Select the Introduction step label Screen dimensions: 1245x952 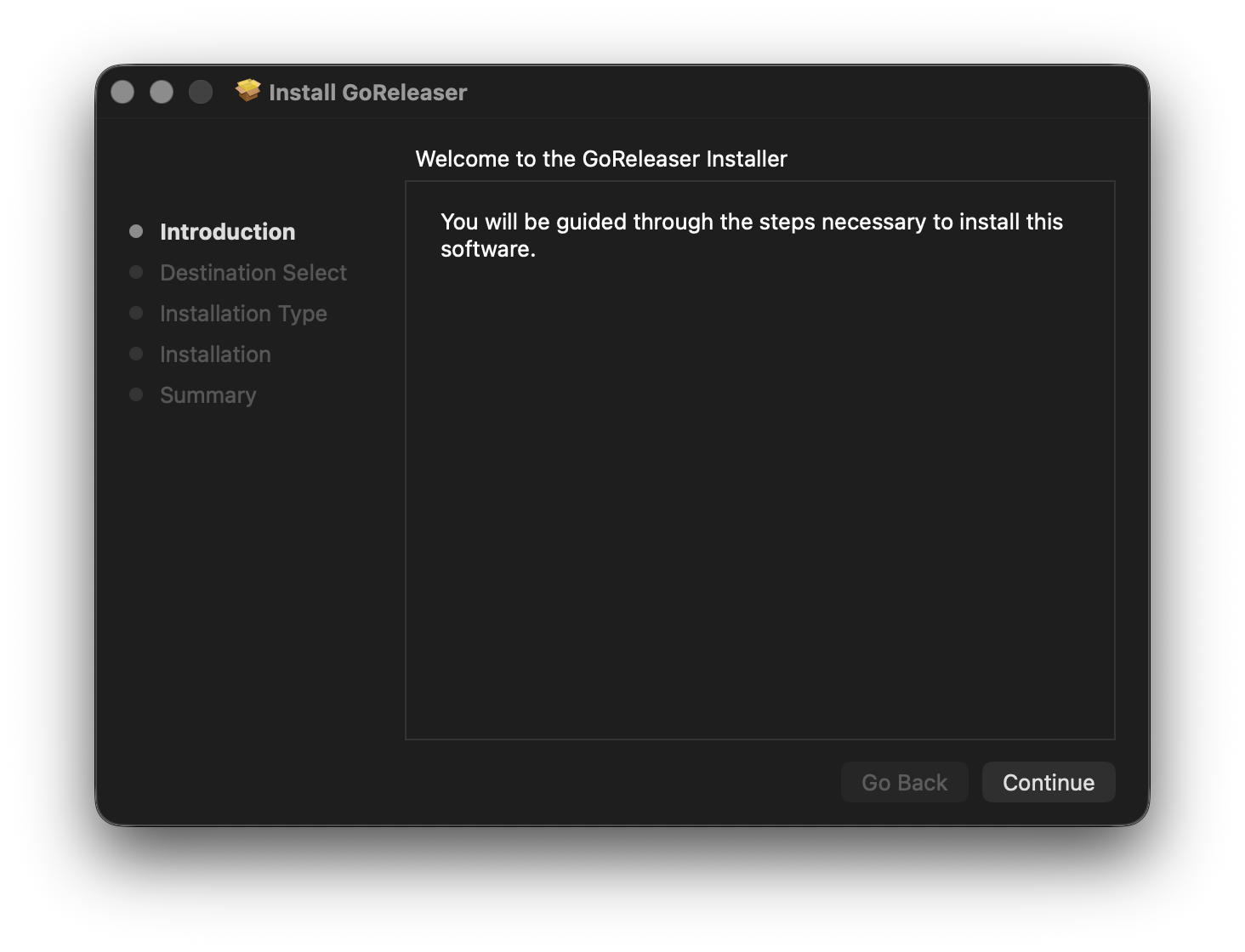227,232
